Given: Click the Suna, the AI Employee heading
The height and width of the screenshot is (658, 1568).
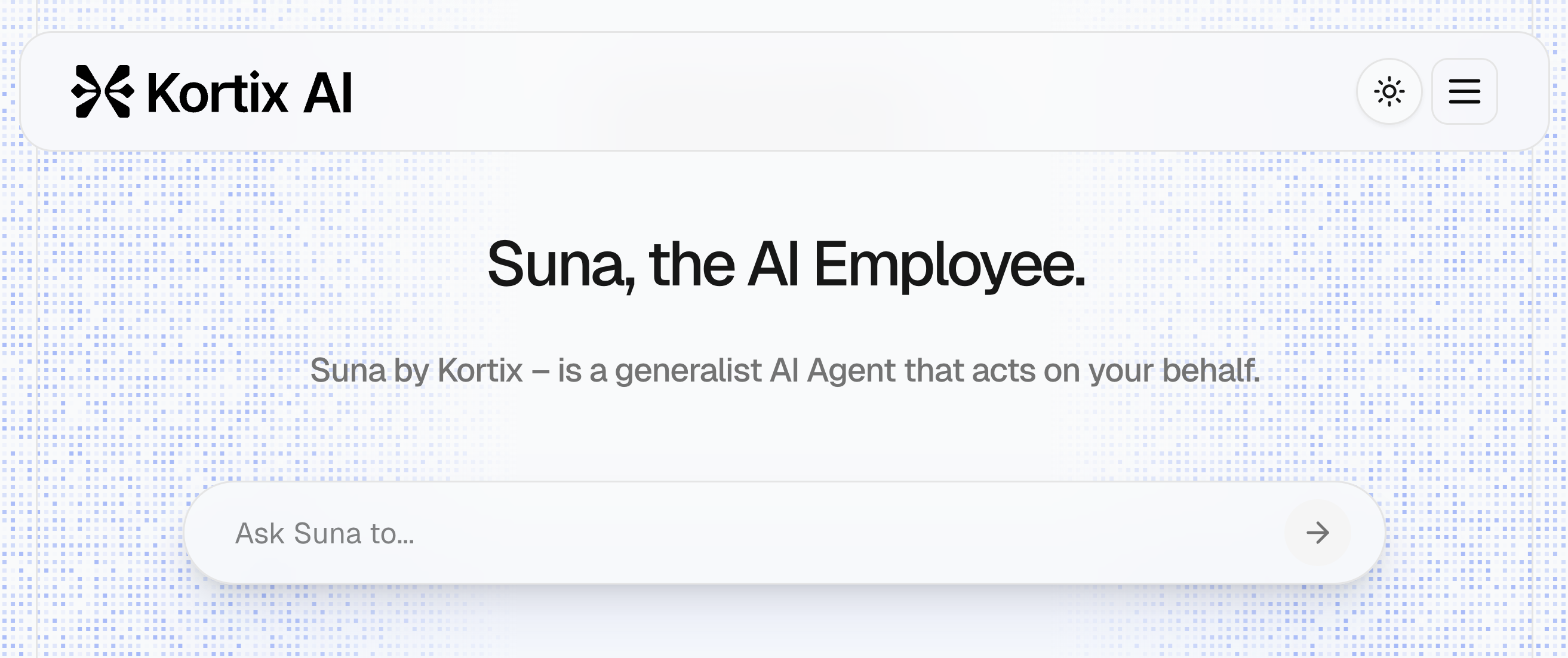Looking at the screenshot, I should point(786,265).
